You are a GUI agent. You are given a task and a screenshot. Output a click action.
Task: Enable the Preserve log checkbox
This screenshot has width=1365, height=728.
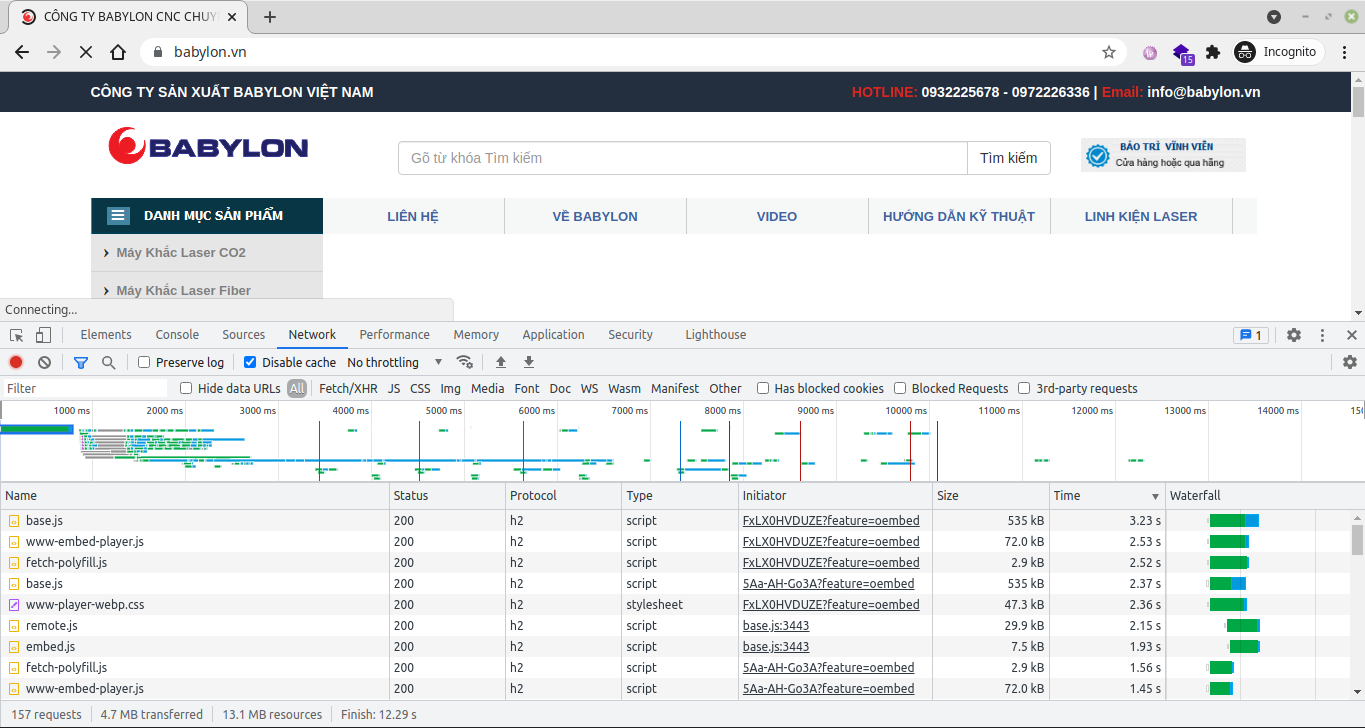(144, 362)
